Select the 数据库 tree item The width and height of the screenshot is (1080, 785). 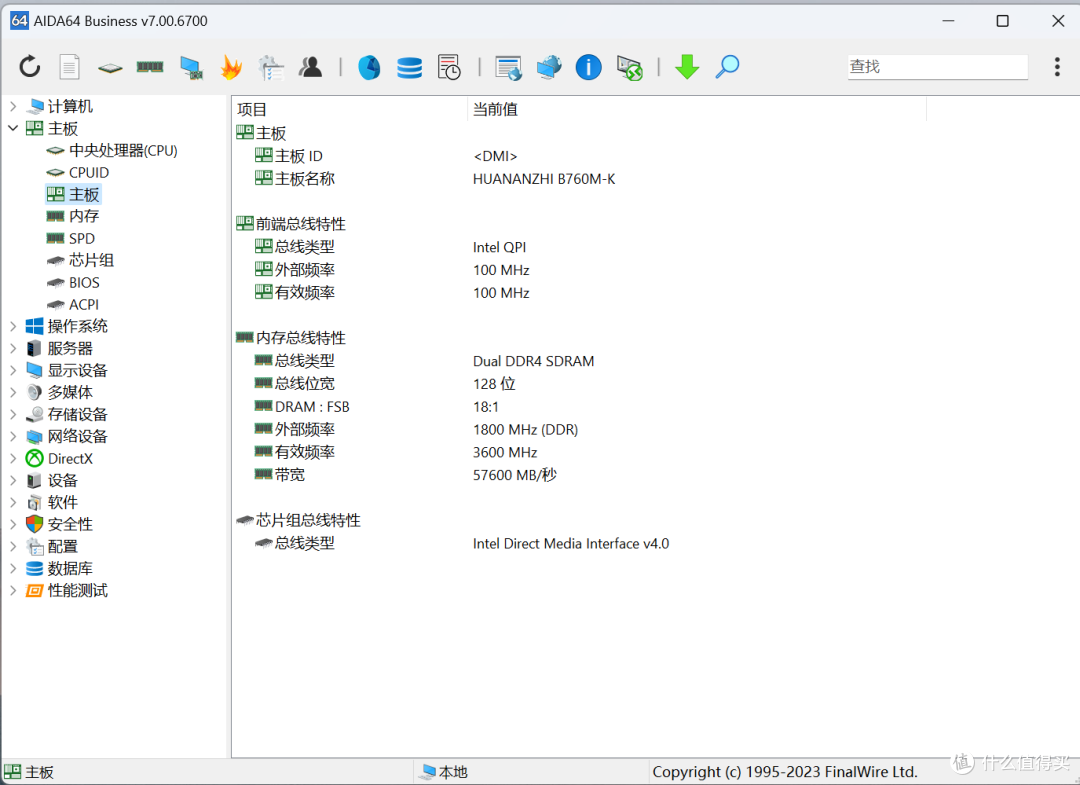coord(59,569)
